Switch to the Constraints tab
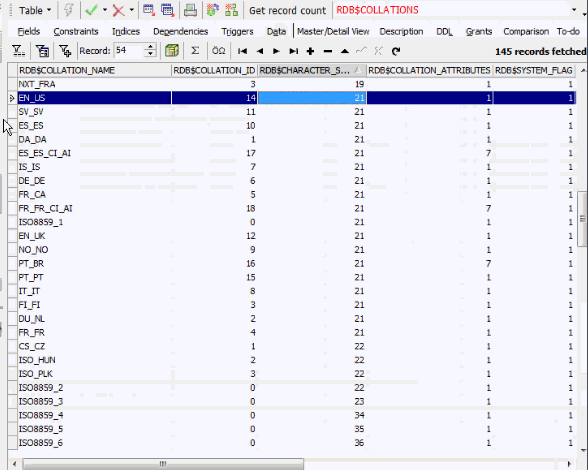 point(76,32)
